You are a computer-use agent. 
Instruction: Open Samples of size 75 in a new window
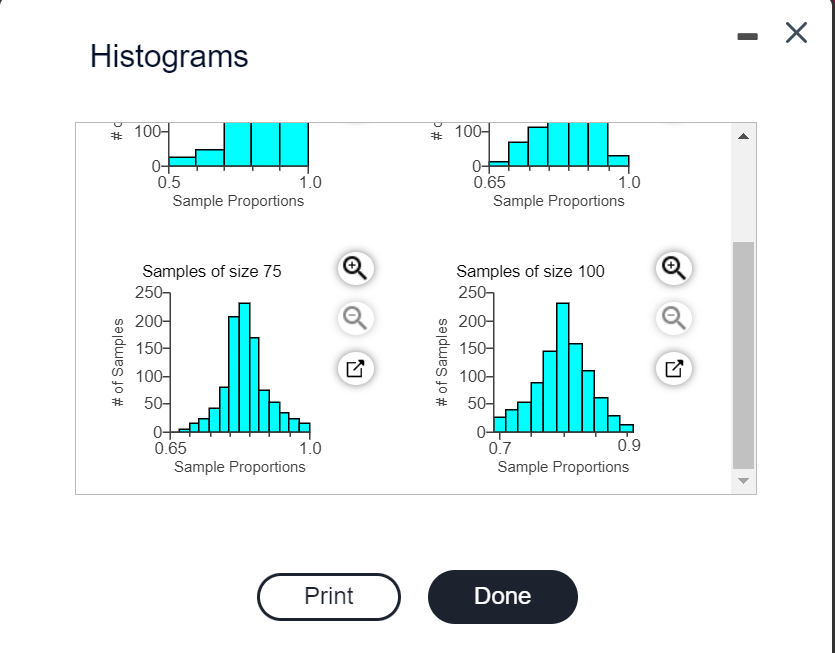tap(354, 368)
